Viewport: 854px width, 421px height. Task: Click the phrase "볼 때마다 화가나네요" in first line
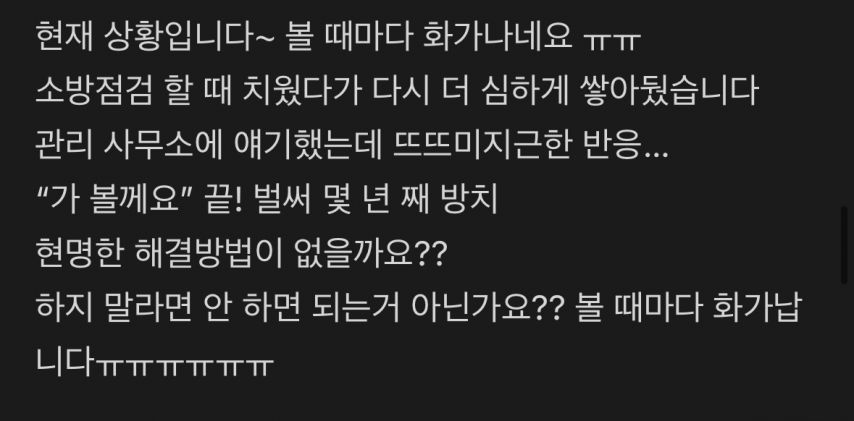(430, 36)
